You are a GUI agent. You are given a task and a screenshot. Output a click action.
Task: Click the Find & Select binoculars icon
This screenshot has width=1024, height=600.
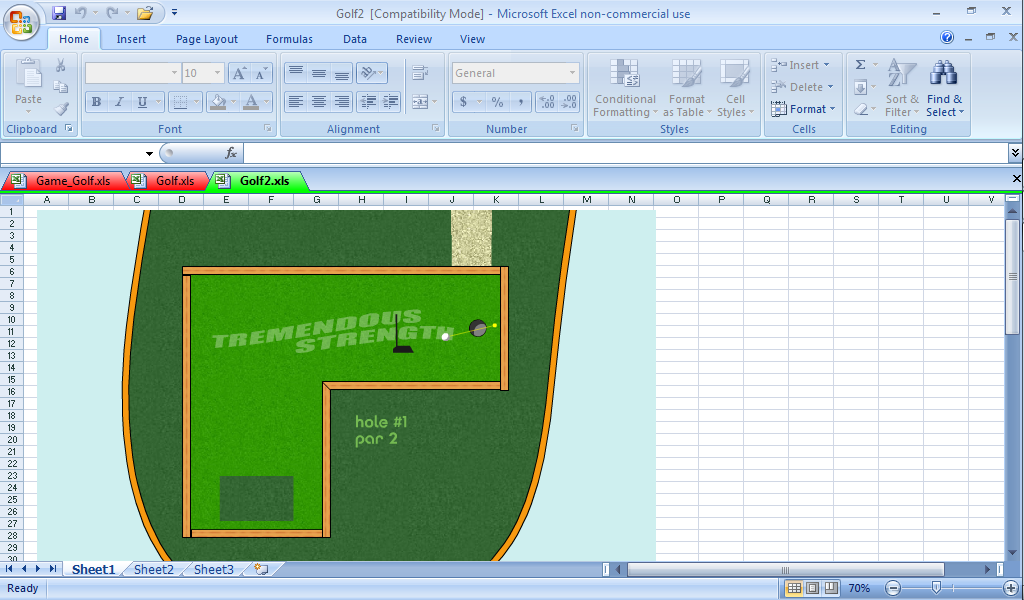click(944, 75)
